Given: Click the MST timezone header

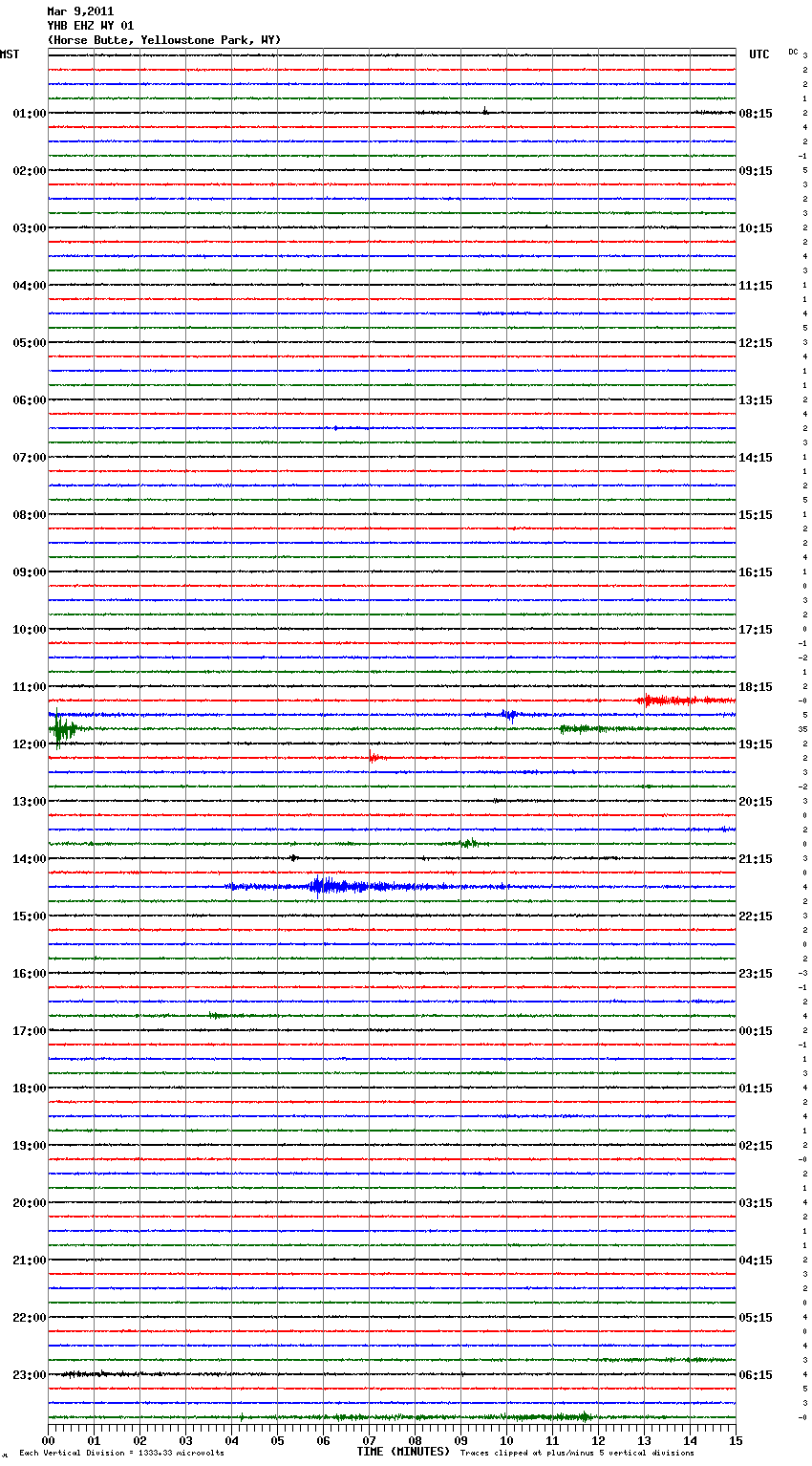Looking at the screenshot, I should coord(10,54).
